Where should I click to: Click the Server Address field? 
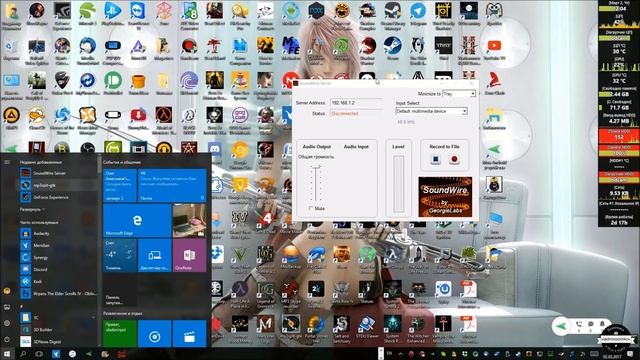[356, 103]
